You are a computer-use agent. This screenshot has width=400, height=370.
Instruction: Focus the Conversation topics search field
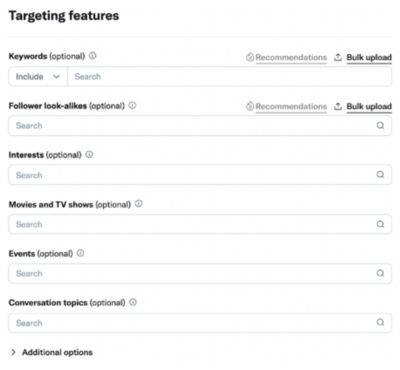pos(200,323)
